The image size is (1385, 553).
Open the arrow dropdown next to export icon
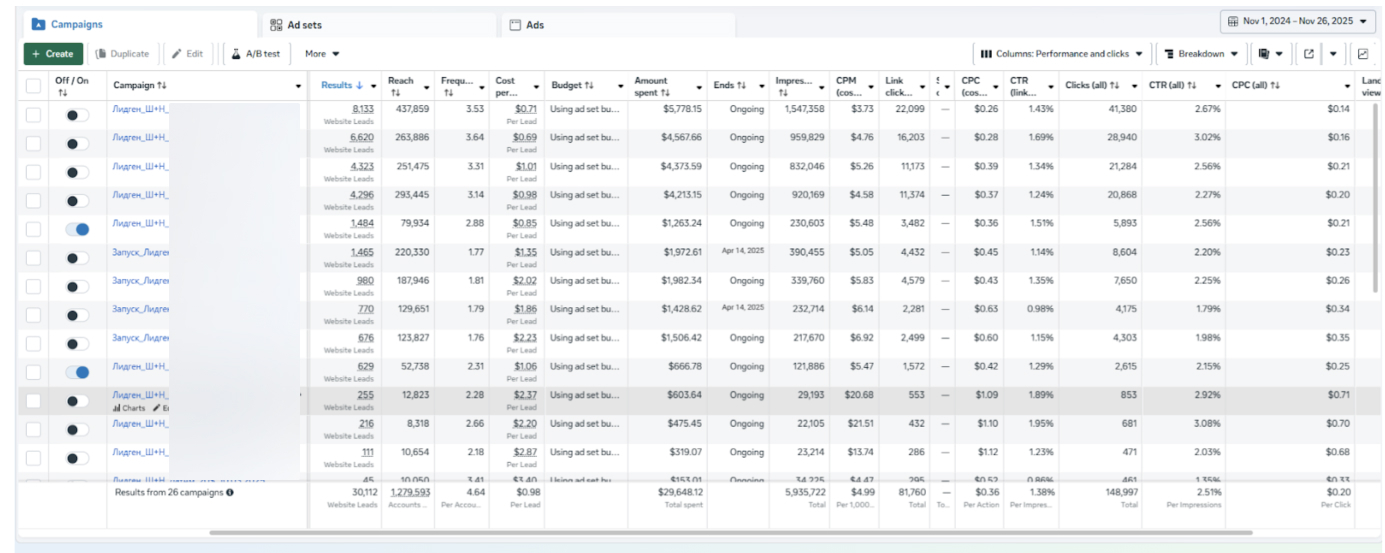[x=1335, y=54]
